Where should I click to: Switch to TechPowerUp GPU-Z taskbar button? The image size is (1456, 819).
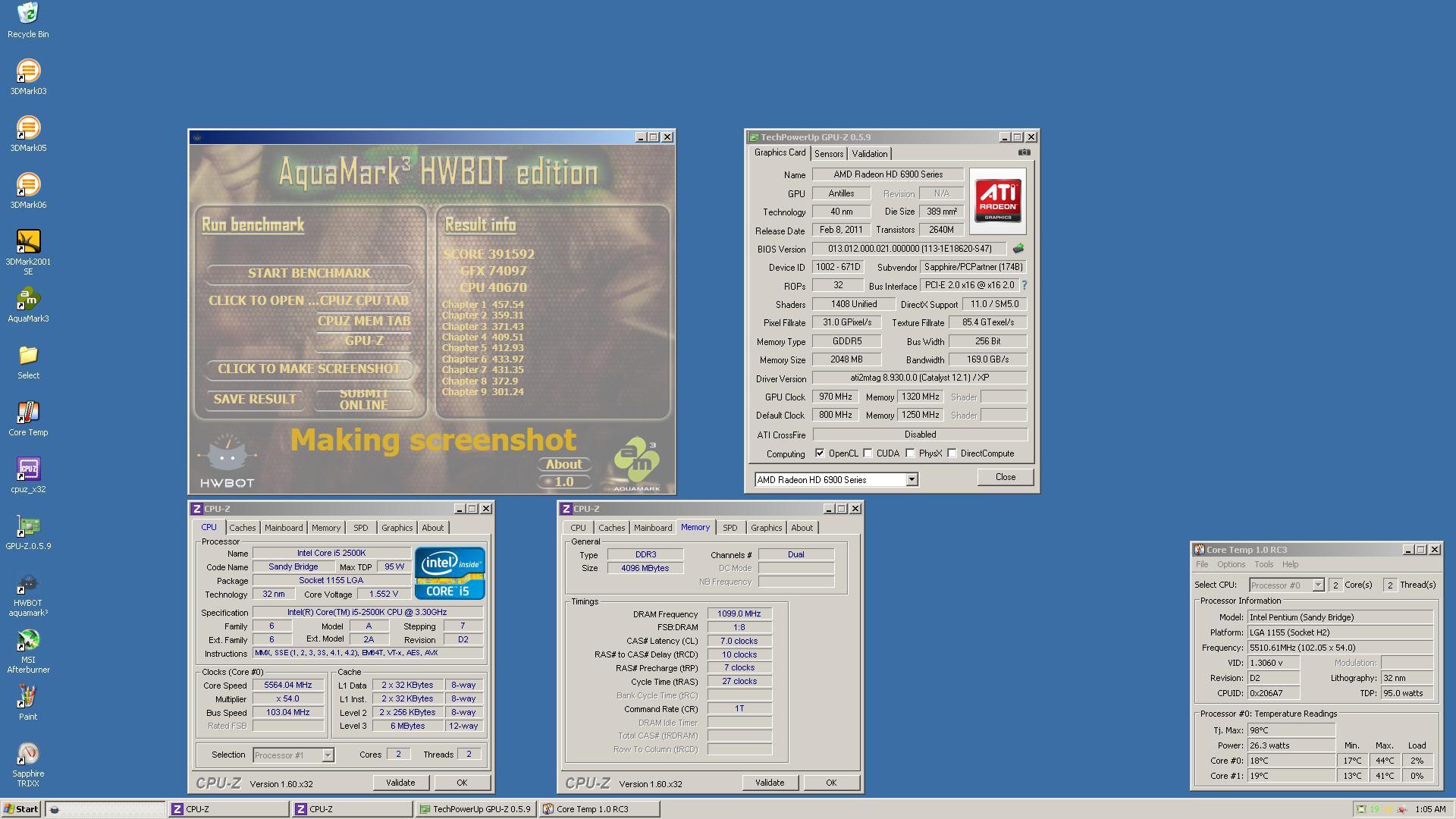[x=475, y=809]
